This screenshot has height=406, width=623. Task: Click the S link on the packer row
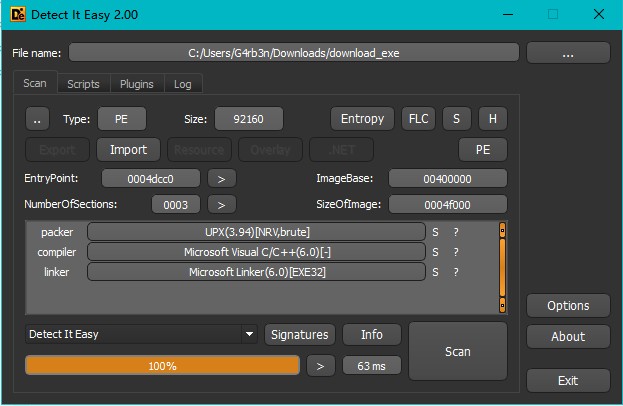pos(435,232)
